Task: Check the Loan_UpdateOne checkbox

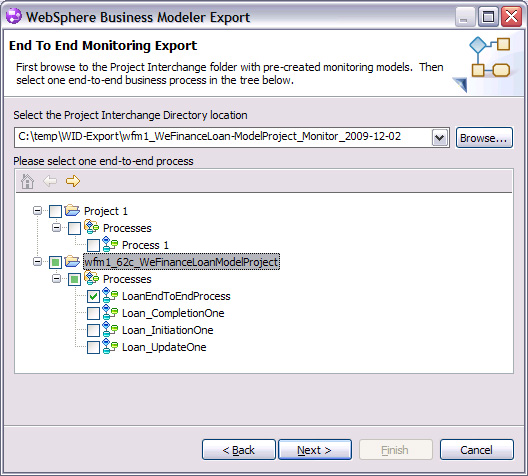Action: tap(93, 347)
